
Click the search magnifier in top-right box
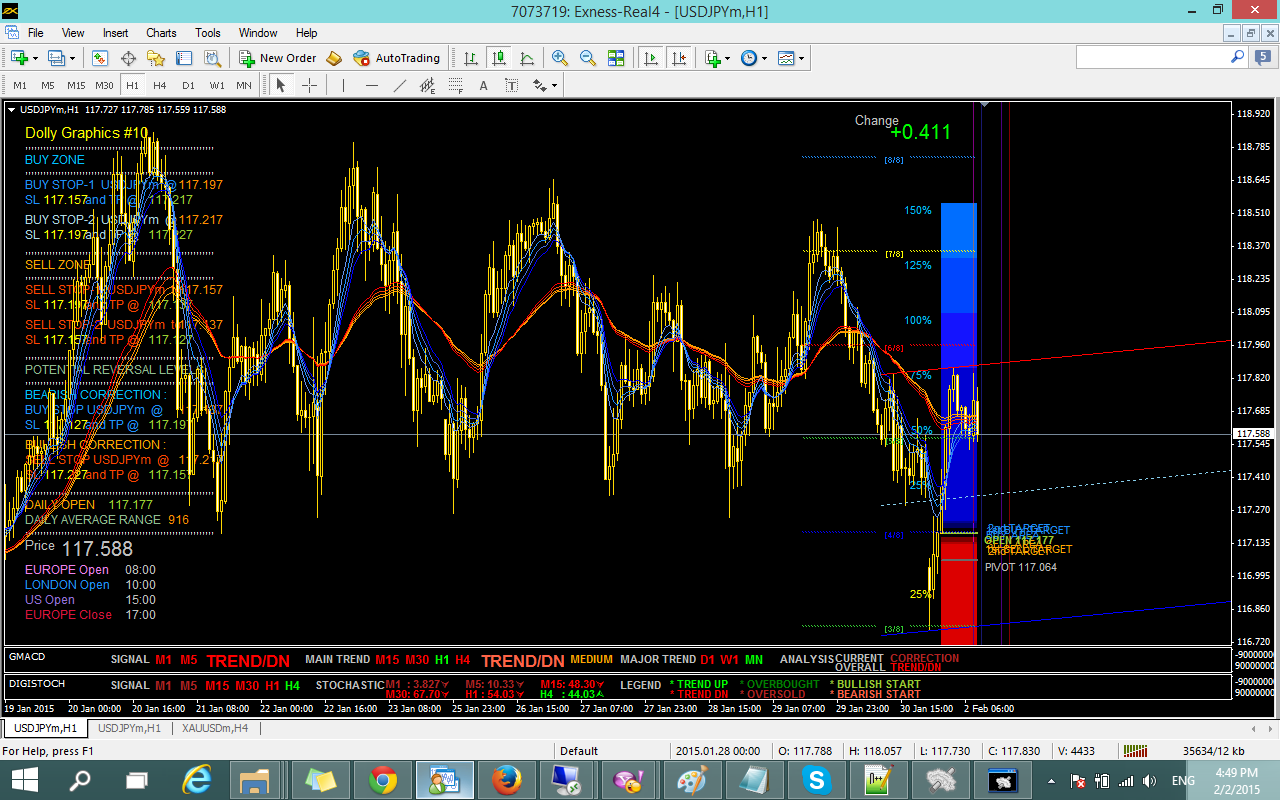[1237, 58]
